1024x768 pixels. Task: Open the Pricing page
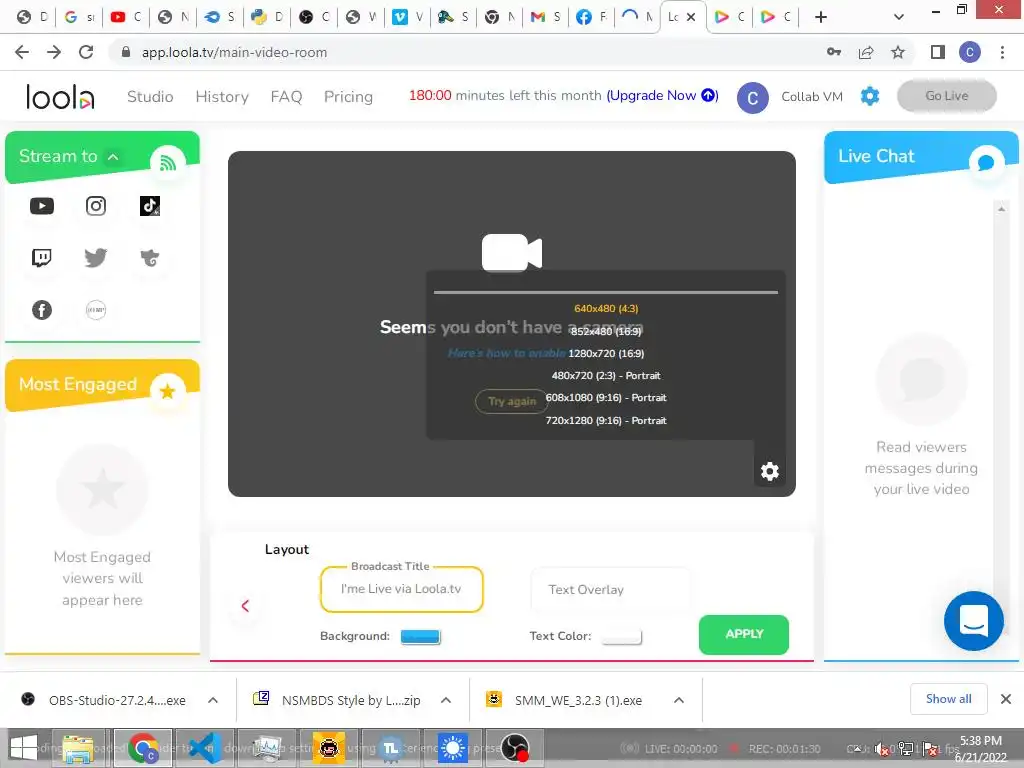coord(348,97)
